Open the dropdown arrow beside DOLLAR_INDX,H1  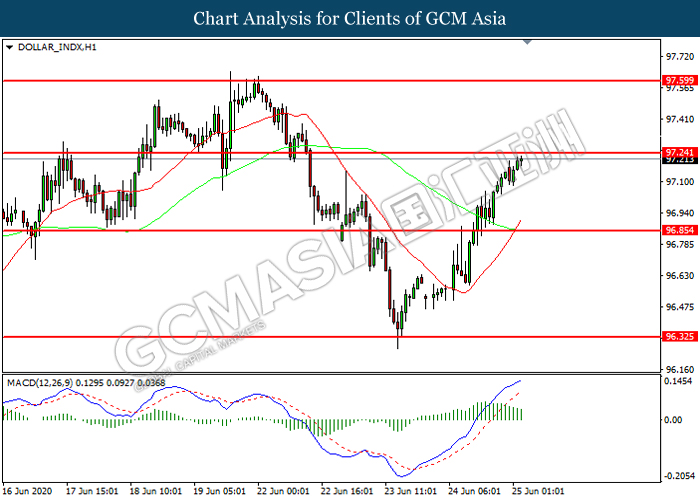coord(9,47)
